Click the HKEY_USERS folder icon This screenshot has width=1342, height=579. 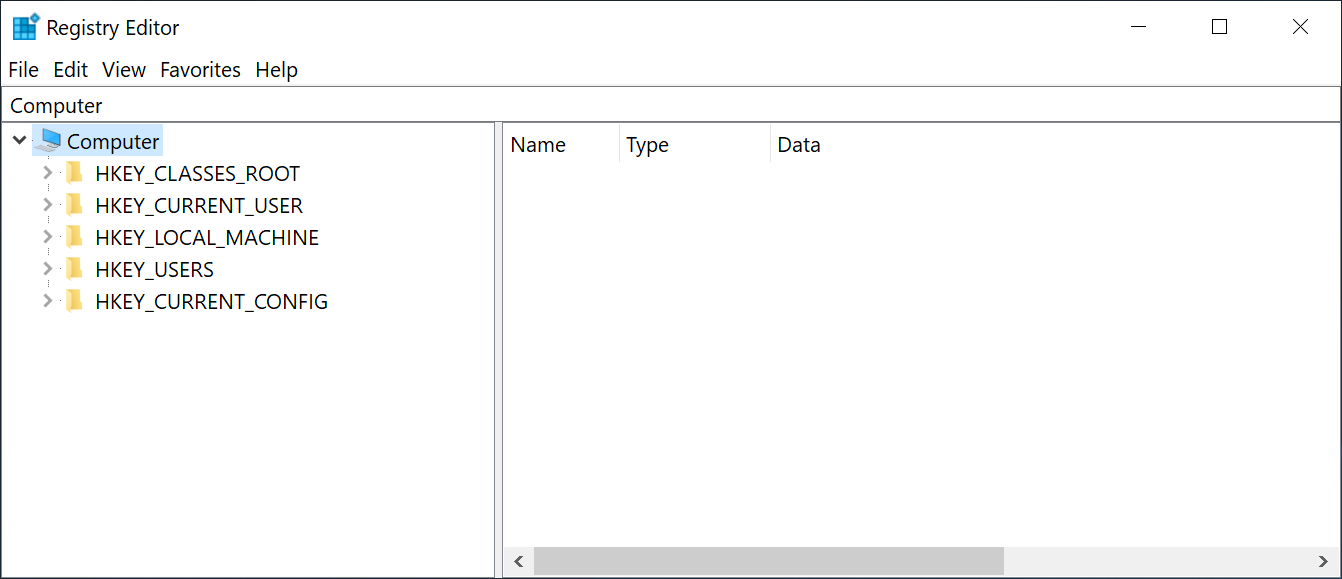coord(74,269)
